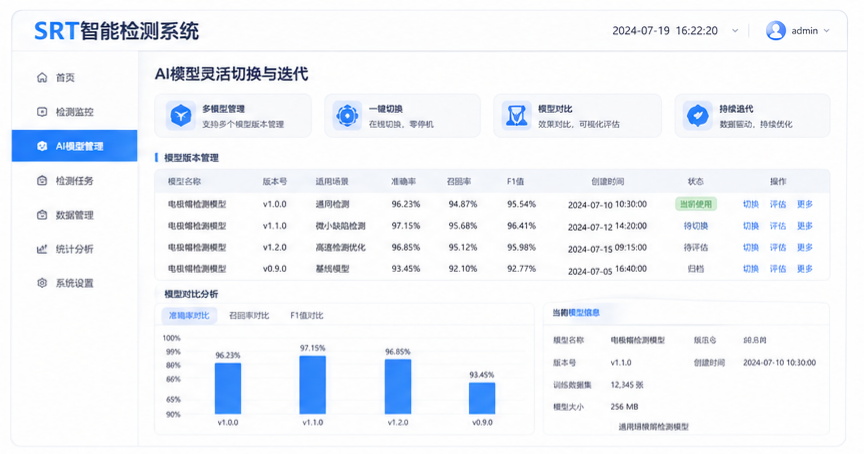Click the 准确率 column header

[403, 182]
